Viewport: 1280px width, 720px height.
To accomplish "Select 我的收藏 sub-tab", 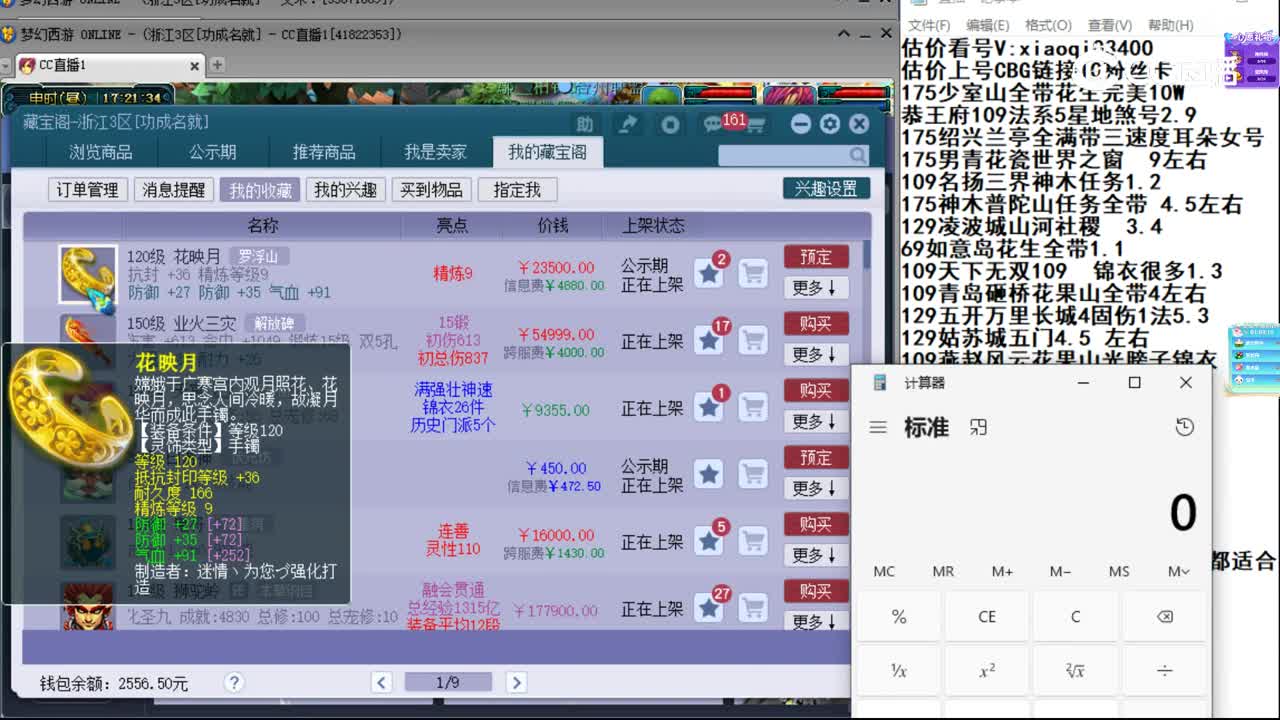I will point(260,190).
